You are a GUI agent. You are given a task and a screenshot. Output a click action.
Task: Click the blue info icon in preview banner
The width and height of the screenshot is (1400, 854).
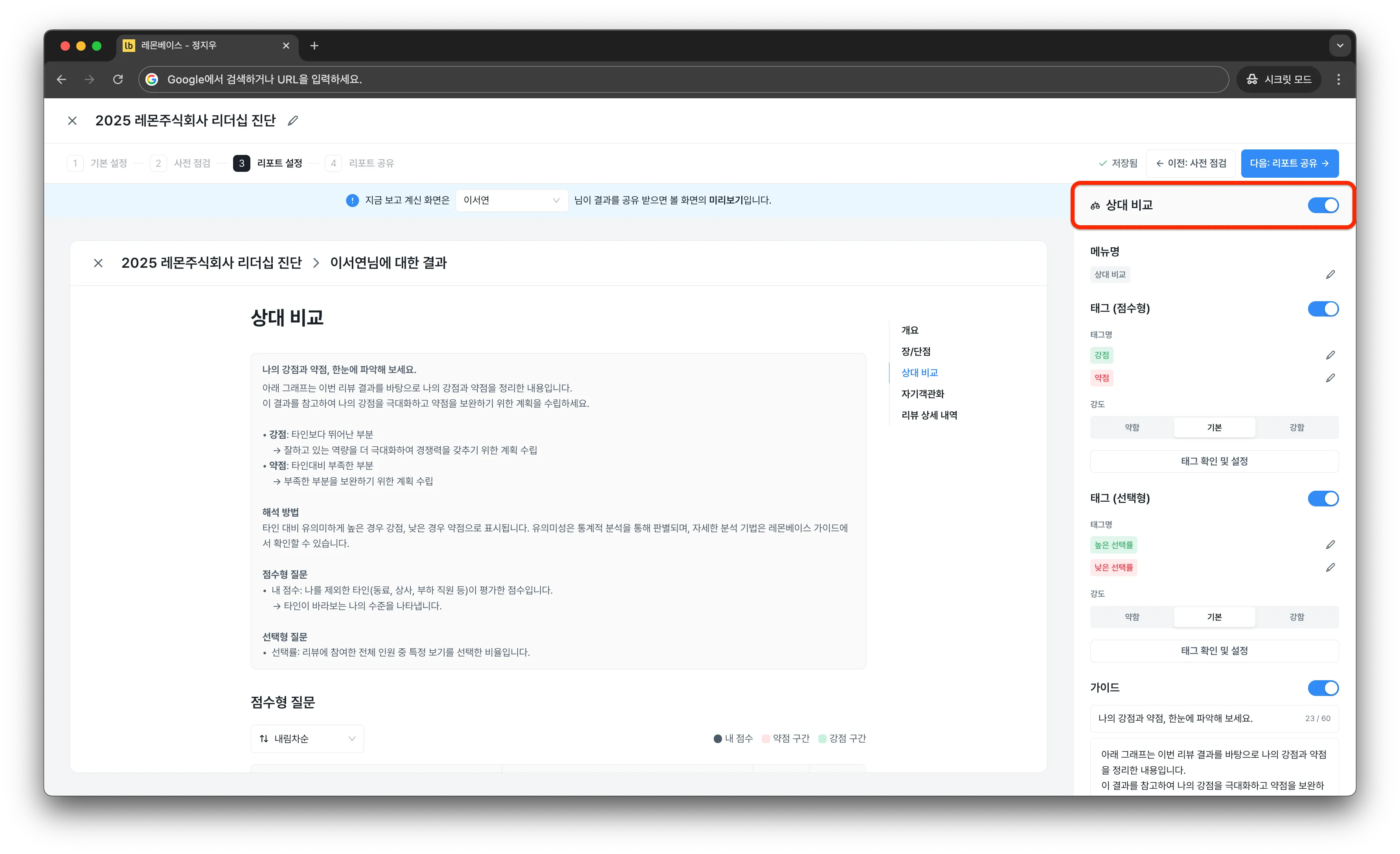tap(352, 200)
